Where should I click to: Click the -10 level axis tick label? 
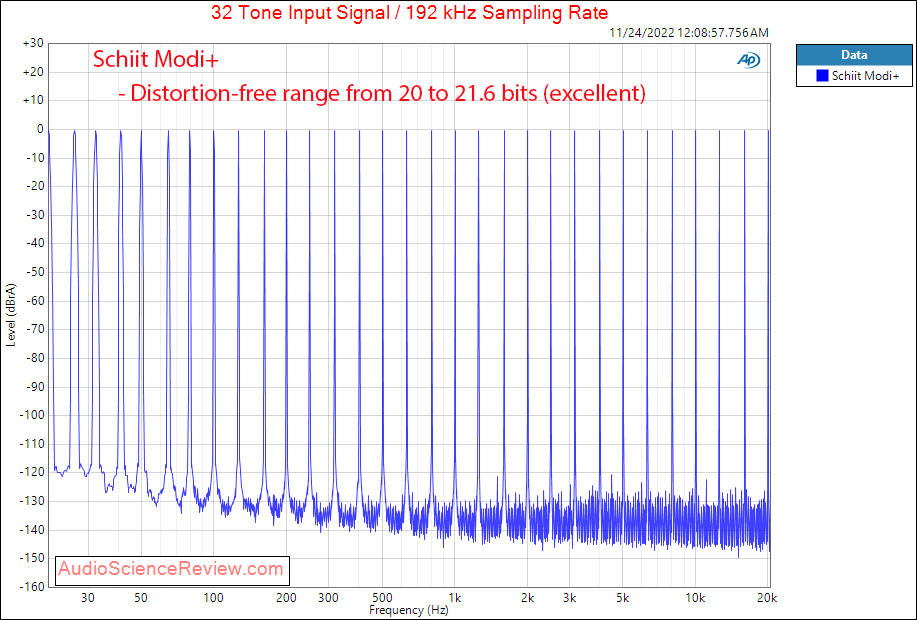34,158
